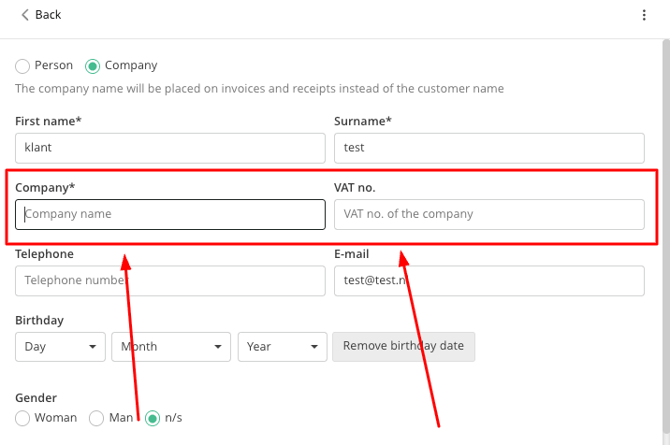670x445 pixels.
Task: Choose Man as gender
Action: 97,418
